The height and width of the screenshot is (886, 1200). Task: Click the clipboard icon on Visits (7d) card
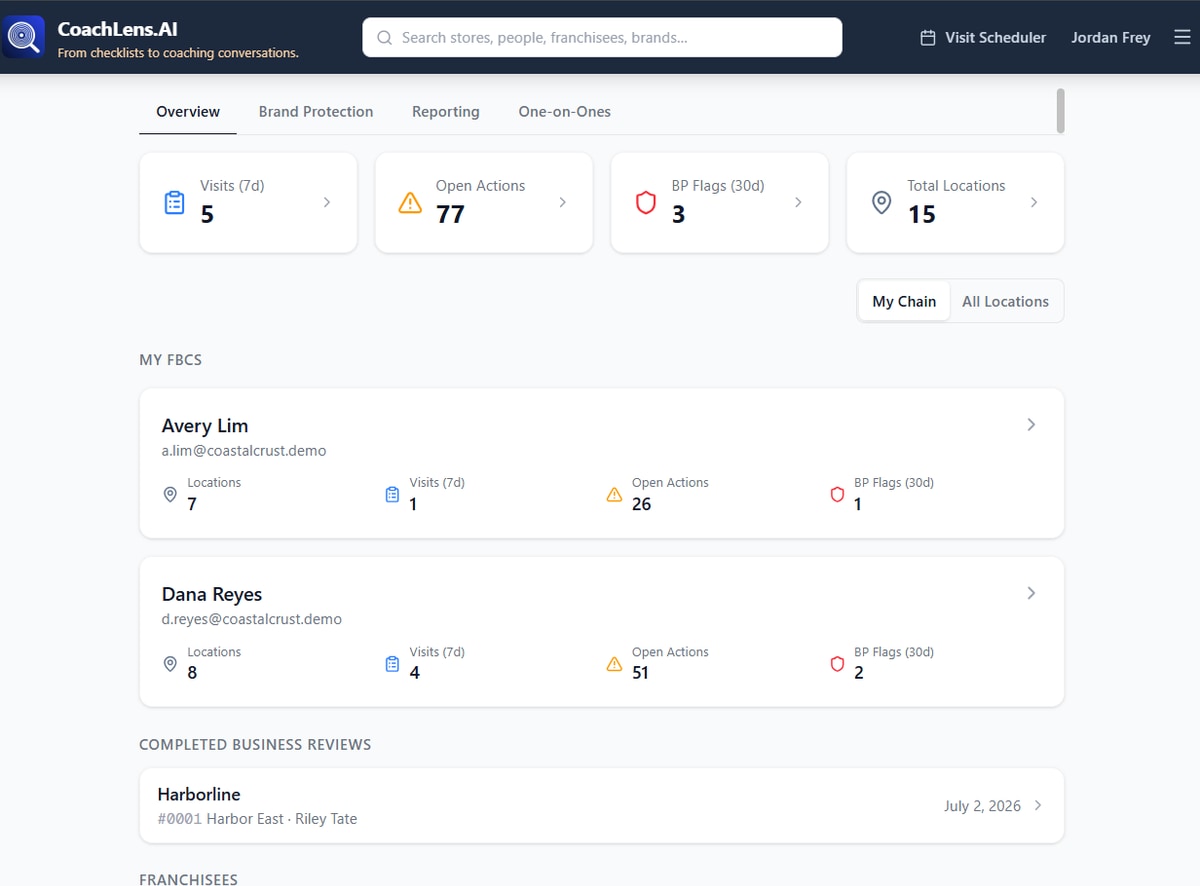(174, 203)
